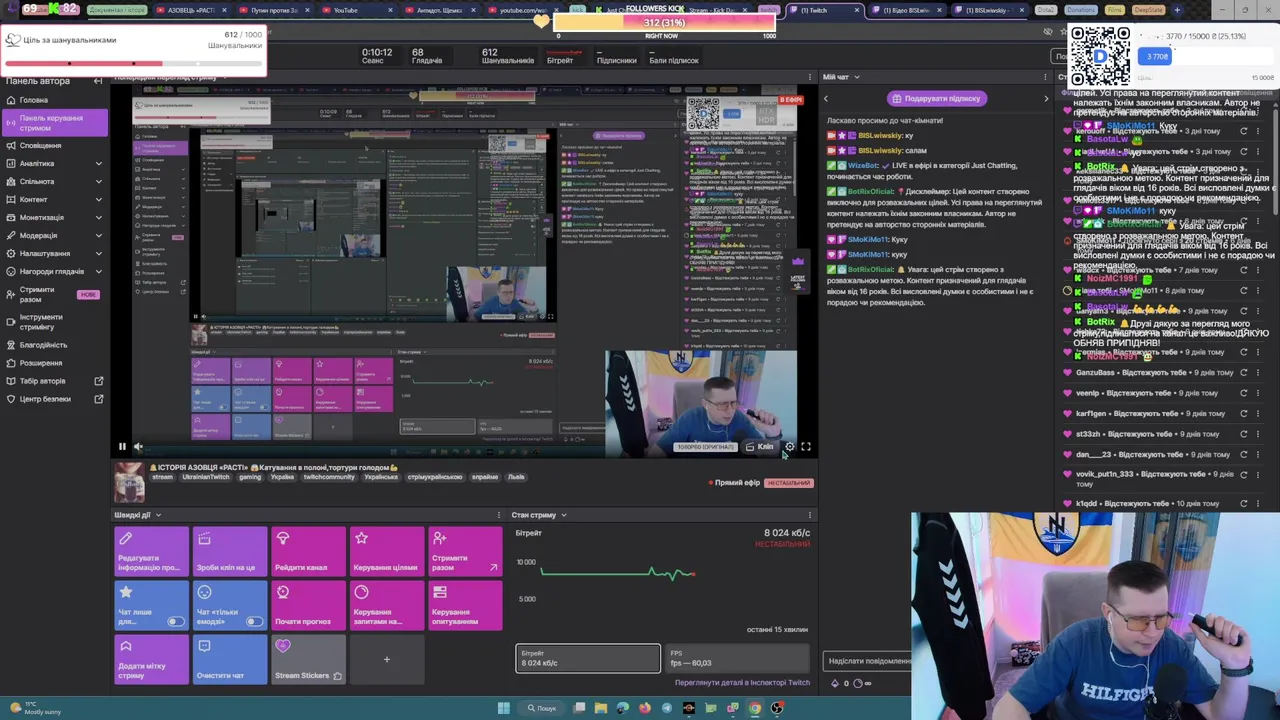Image resolution: width=1280 pixels, height=720 pixels.
Task: Click repeat icon on karf1gen activity row
Action: (1244, 413)
